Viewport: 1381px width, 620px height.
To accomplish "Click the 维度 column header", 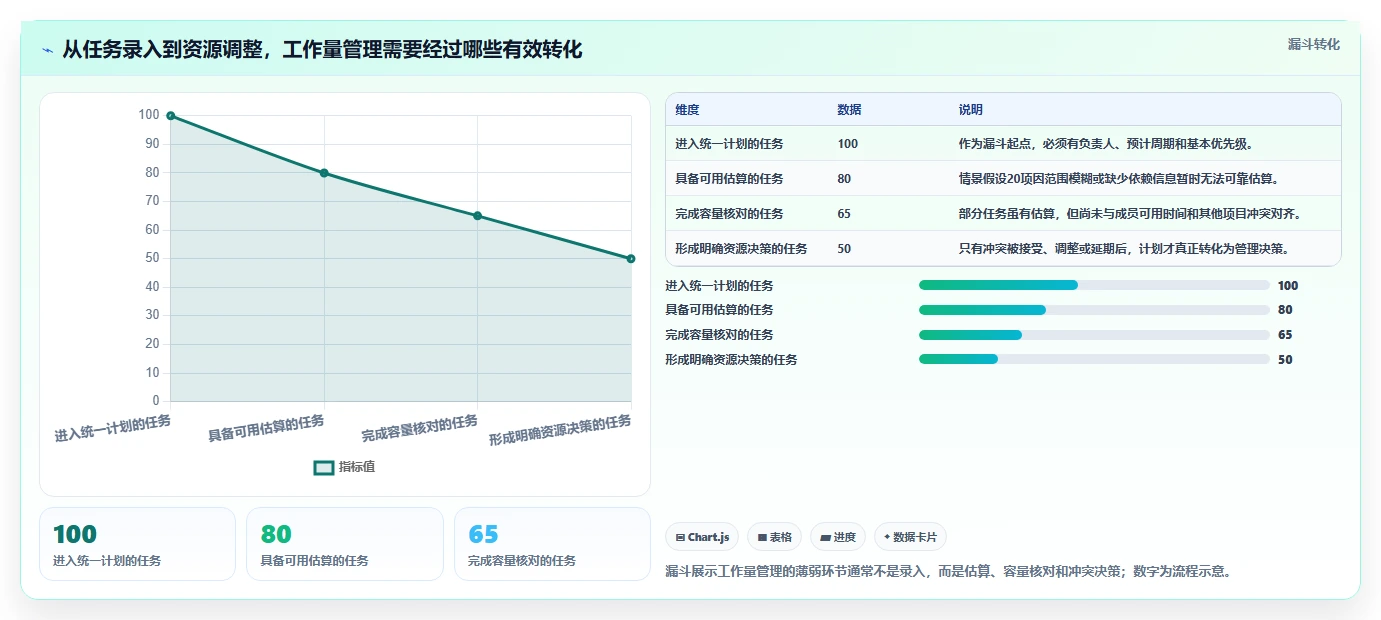I will [687, 110].
